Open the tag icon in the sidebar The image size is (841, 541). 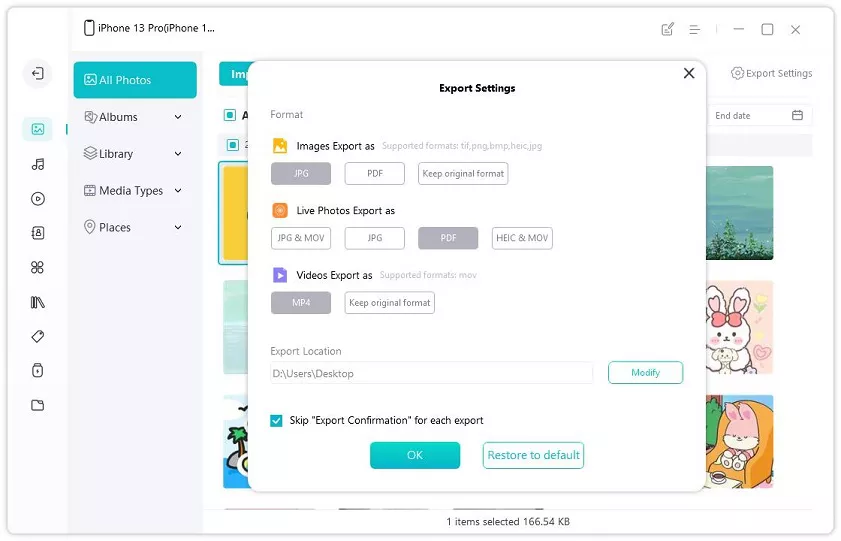38,336
